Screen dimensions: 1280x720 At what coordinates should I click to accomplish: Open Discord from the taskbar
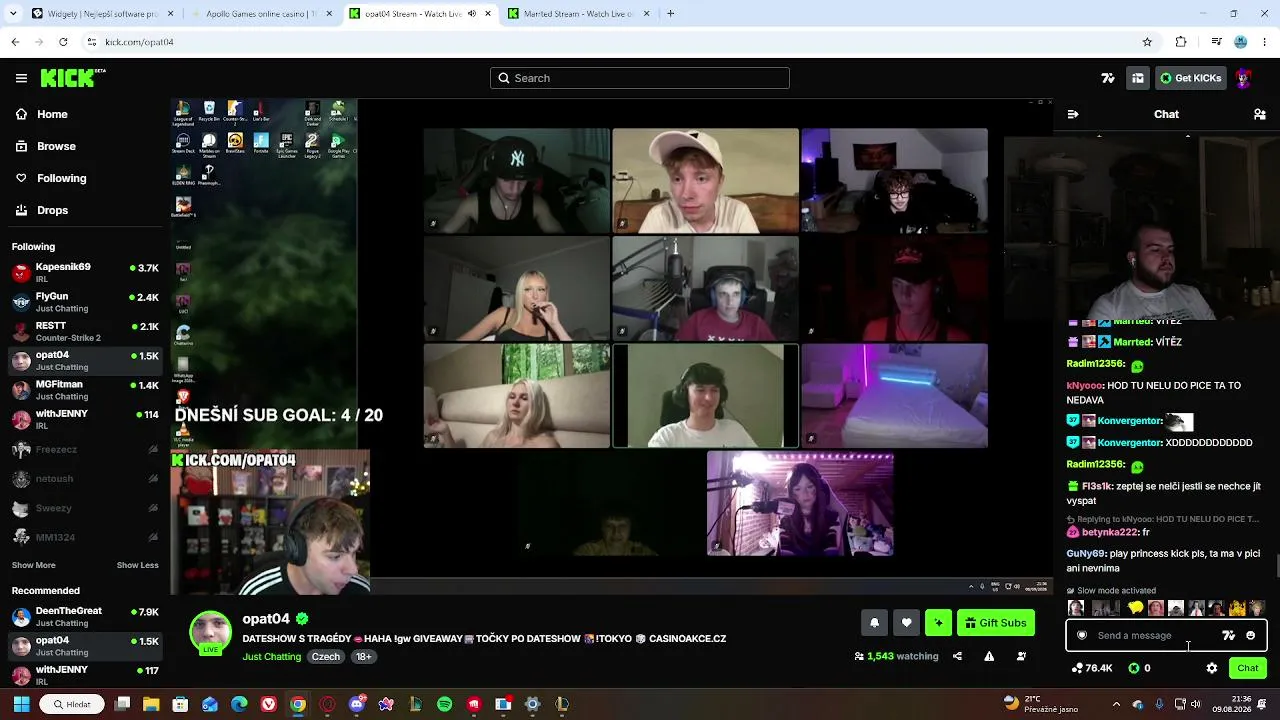click(357, 704)
